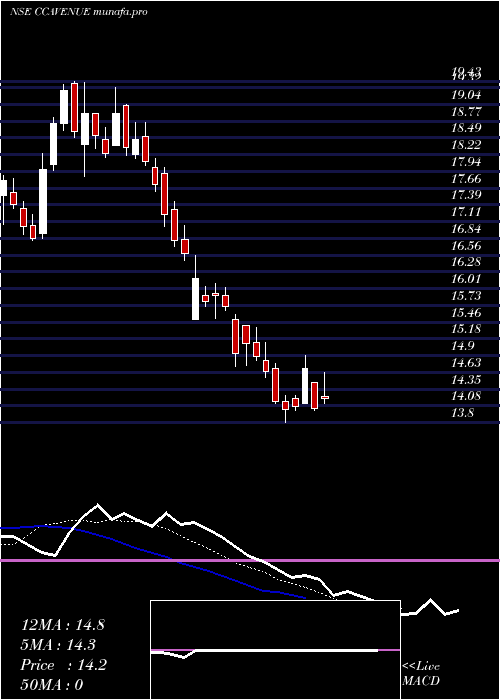The width and height of the screenshot is (500, 700).
Task: Click the 14.08 price label
Action: pos(467,396)
